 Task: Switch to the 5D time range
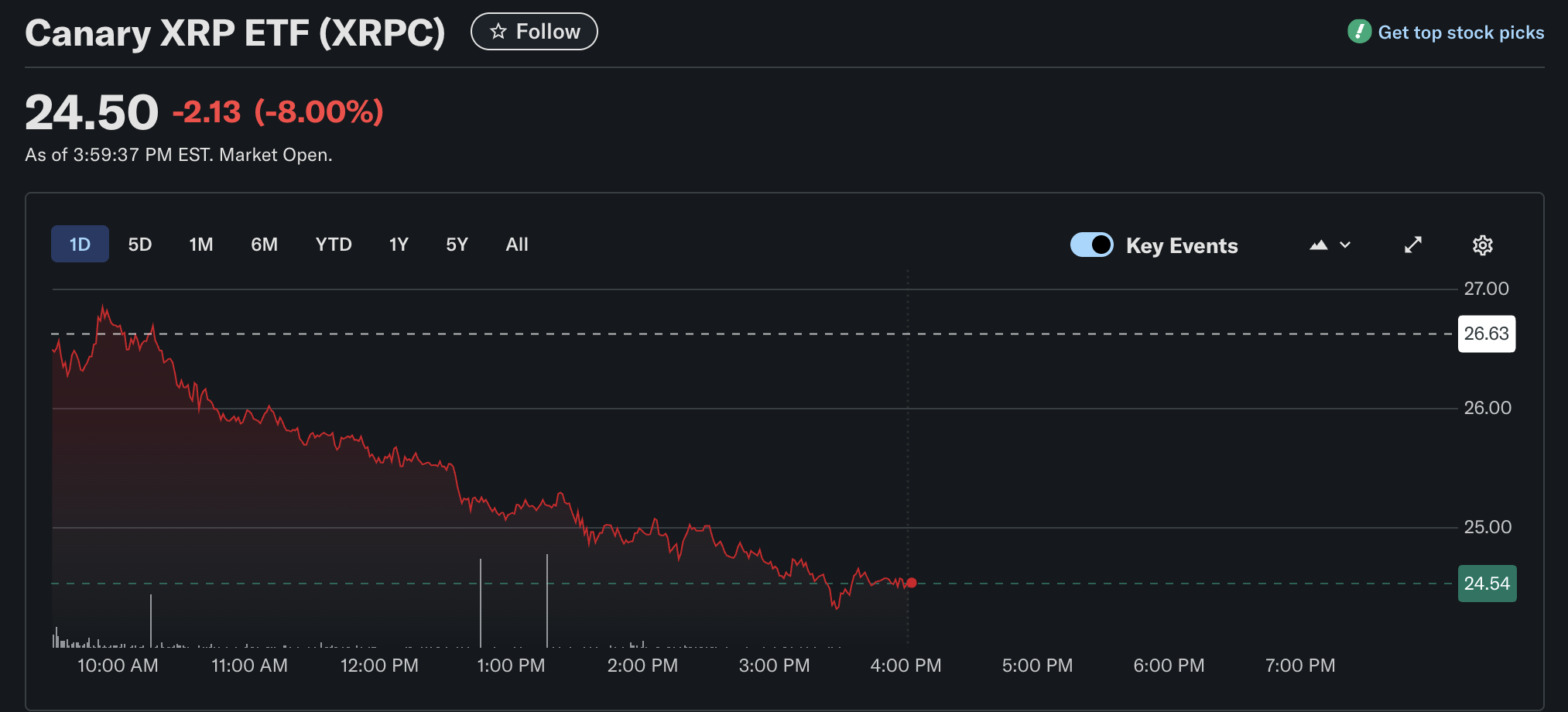(139, 244)
